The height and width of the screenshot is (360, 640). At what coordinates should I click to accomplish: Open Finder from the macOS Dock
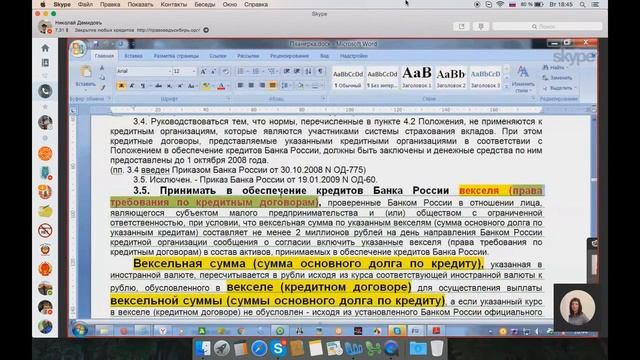tap(203, 349)
